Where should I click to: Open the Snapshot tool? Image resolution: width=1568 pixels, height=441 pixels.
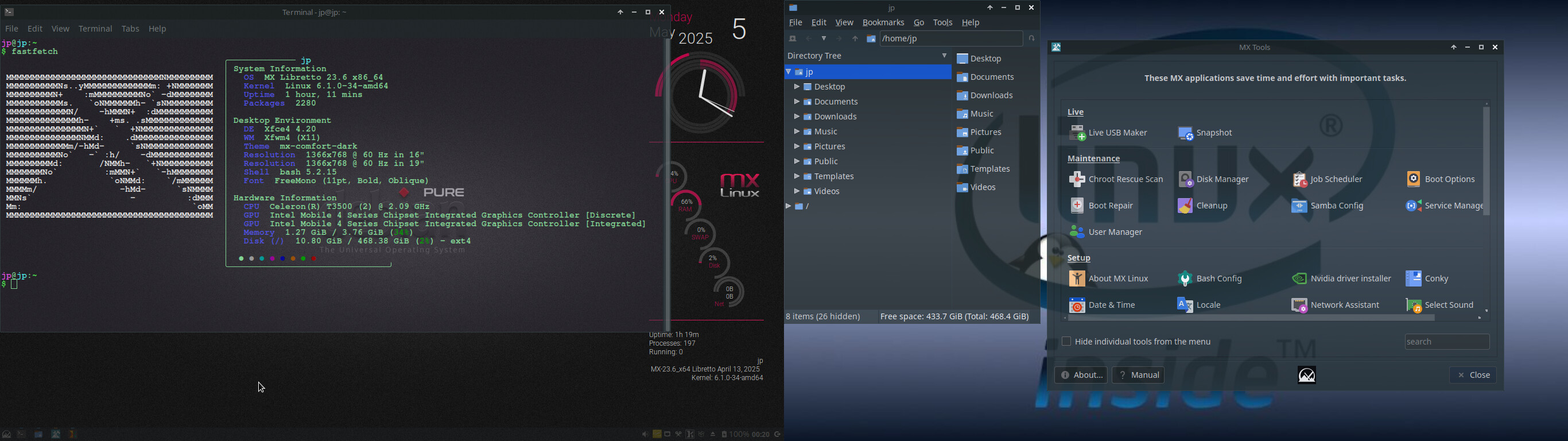[x=1206, y=133]
